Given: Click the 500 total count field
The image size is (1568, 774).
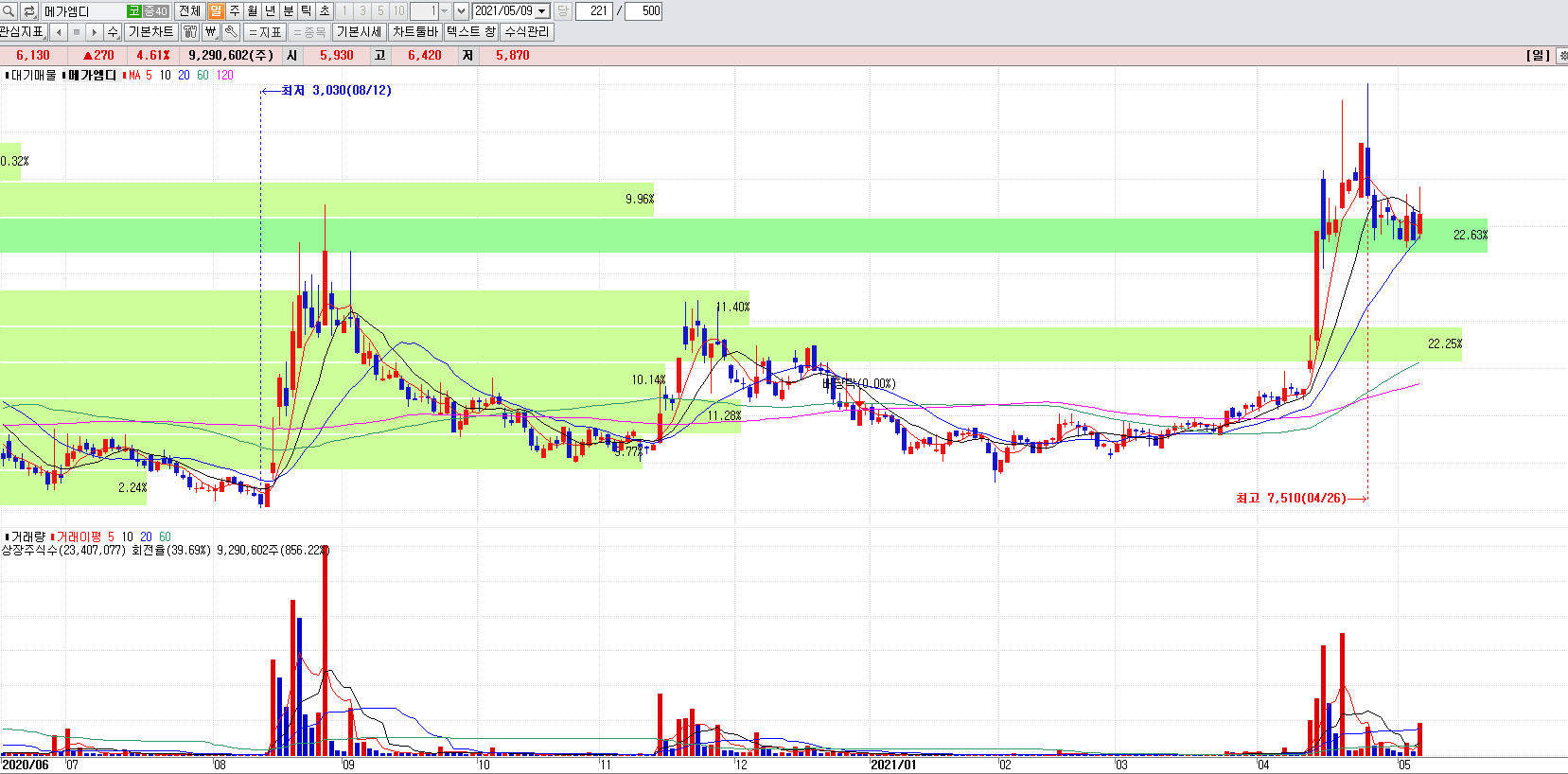Looking at the screenshot, I should pyautogui.click(x=643, y=11).
